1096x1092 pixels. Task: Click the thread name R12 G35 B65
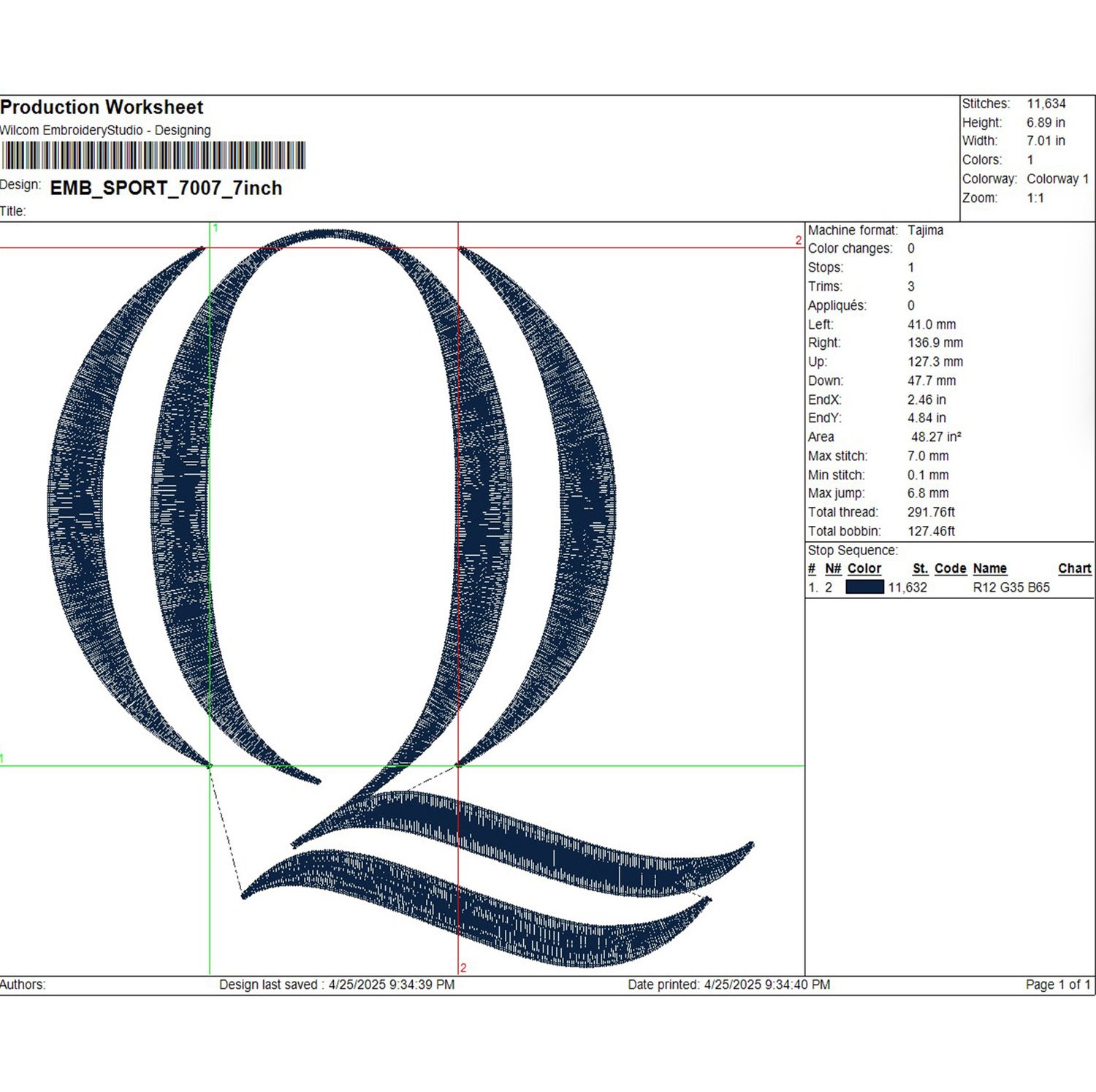[x=1011, y=587]
